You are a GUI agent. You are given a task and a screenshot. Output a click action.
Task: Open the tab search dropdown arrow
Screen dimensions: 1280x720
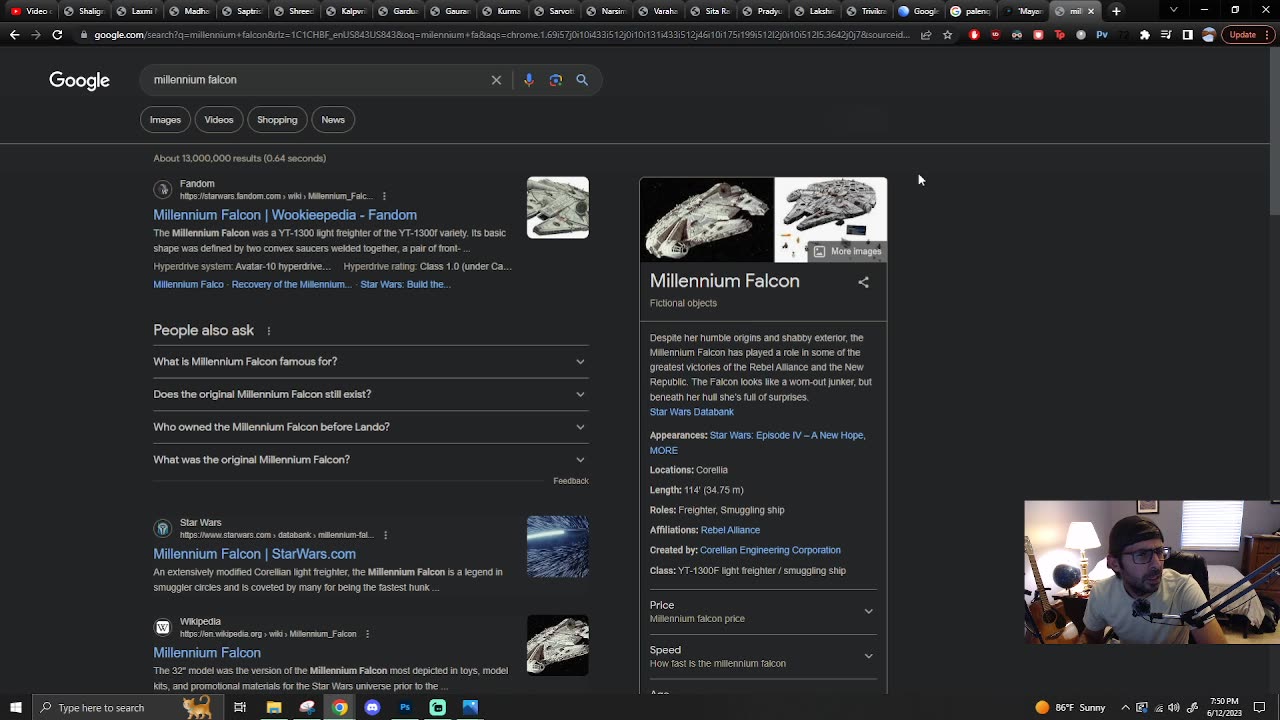(1173, 11)
